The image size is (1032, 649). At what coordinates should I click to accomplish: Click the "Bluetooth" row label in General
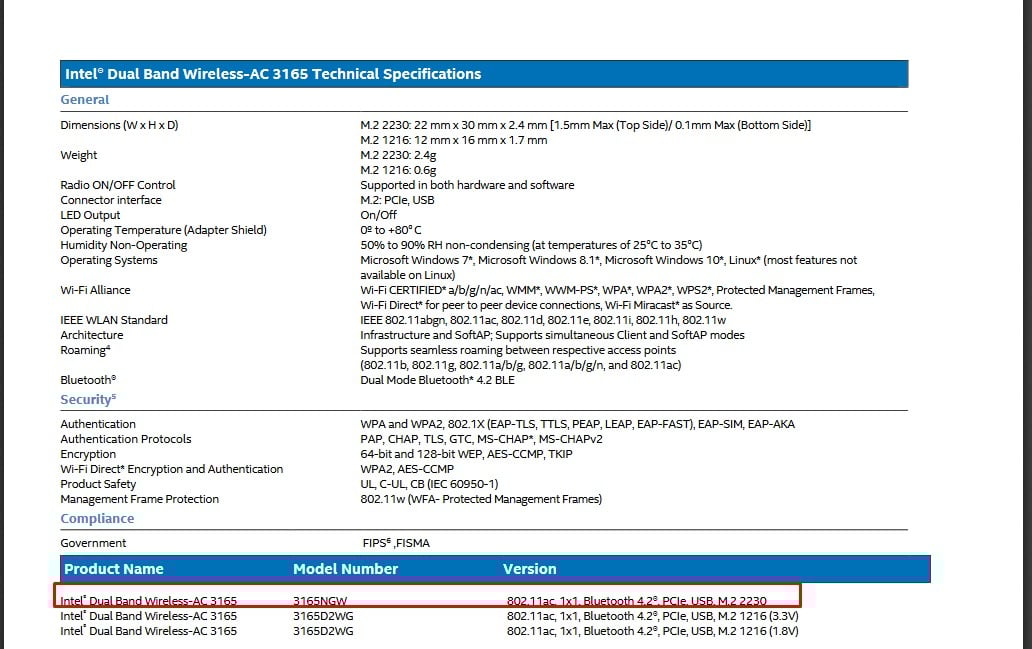click(x=88, y=380)
